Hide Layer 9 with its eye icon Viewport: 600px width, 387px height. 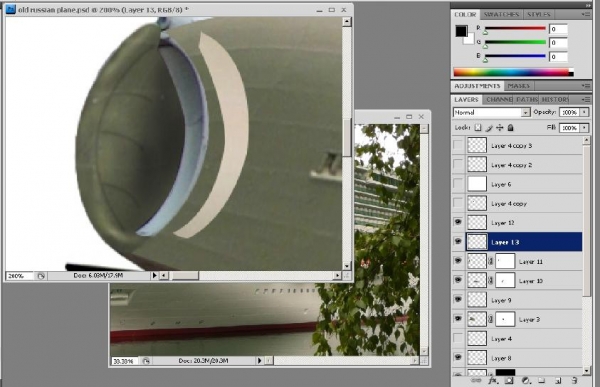[458, 299]
